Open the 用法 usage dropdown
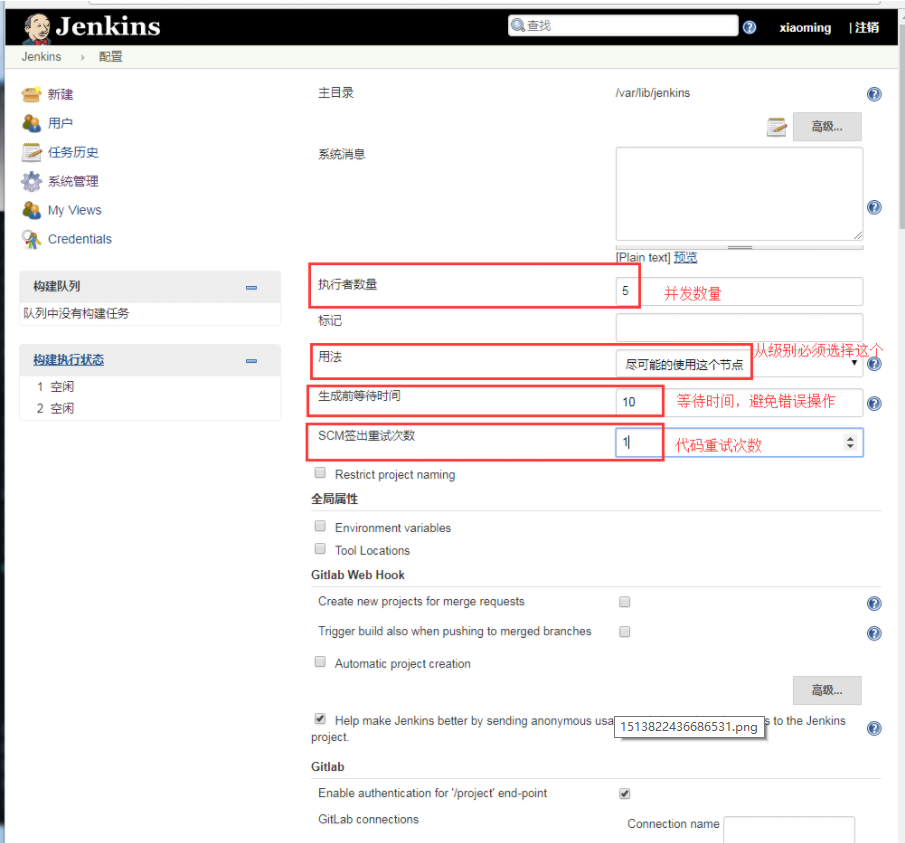 (739, 364)
